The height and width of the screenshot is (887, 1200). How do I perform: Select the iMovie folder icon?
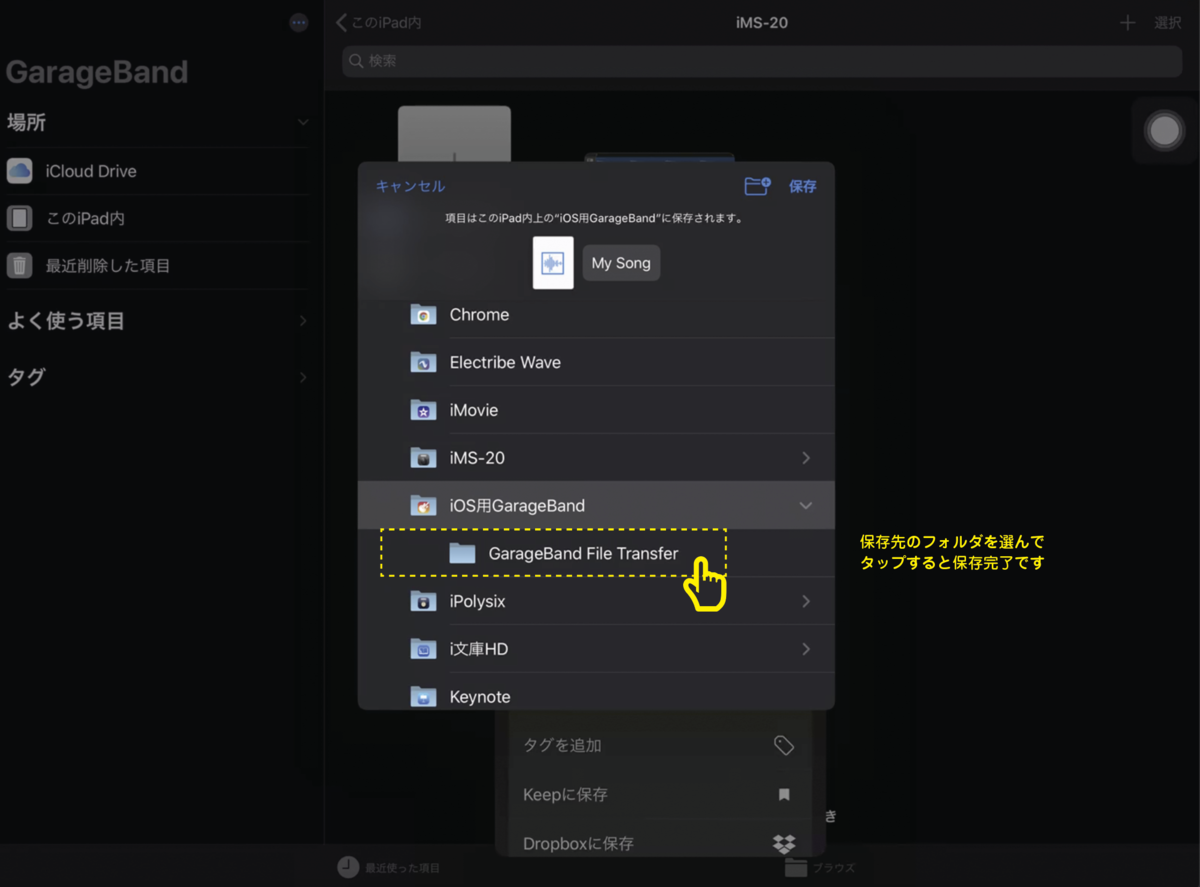(424, 411)
